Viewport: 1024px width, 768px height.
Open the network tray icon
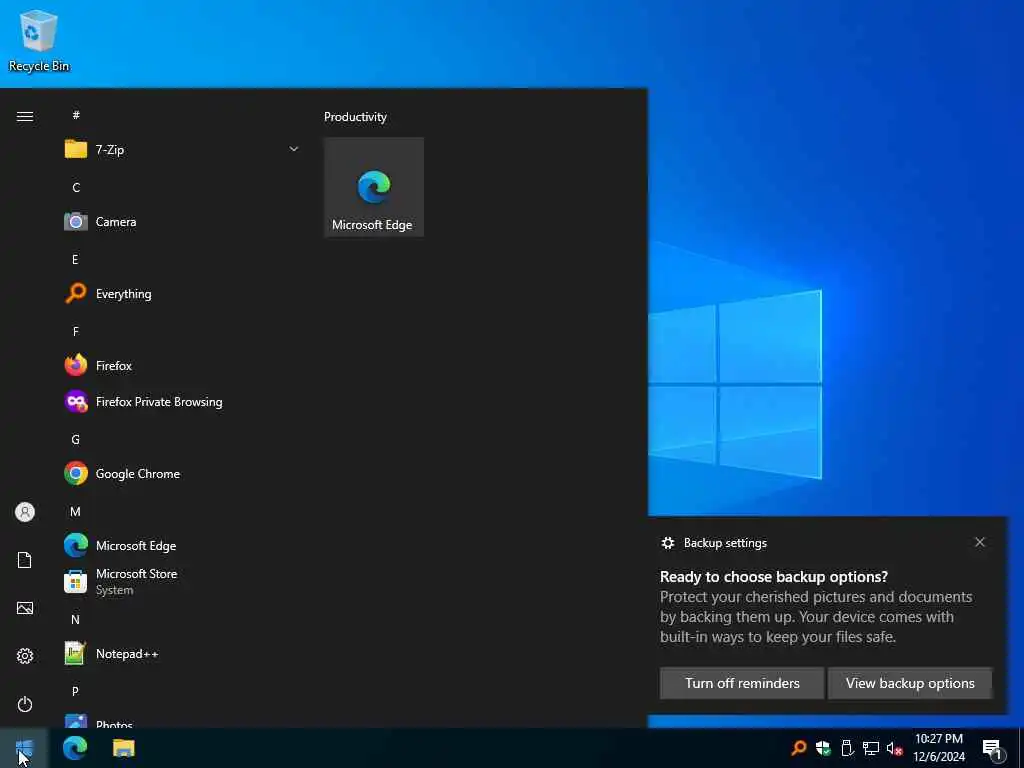coord(871,748)
